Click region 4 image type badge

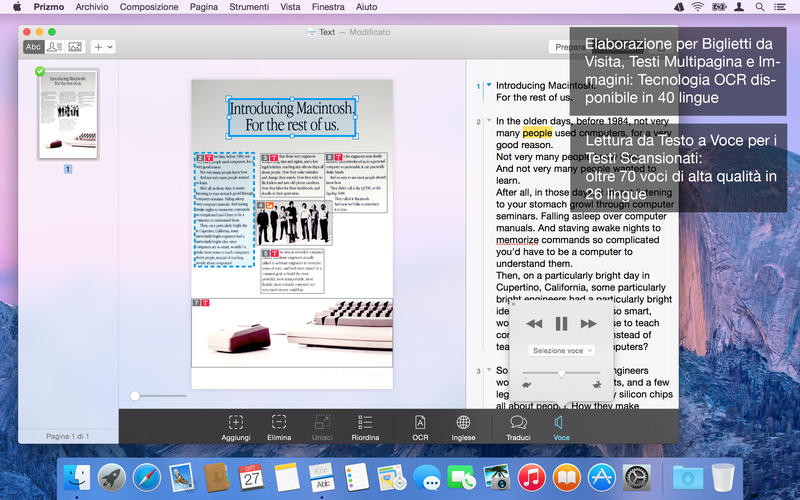269,205
